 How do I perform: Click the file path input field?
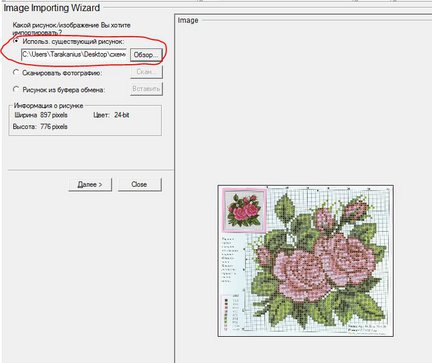tap(74, 55)
